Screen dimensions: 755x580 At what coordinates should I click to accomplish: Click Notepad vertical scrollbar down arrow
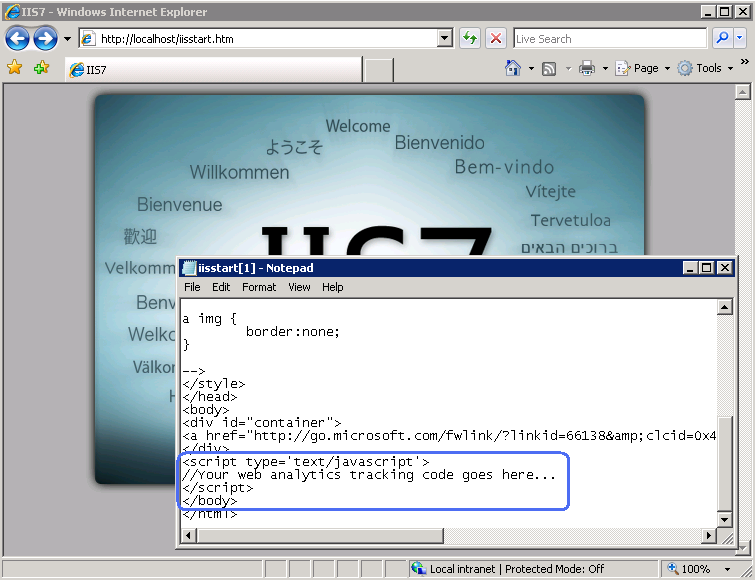725,519
